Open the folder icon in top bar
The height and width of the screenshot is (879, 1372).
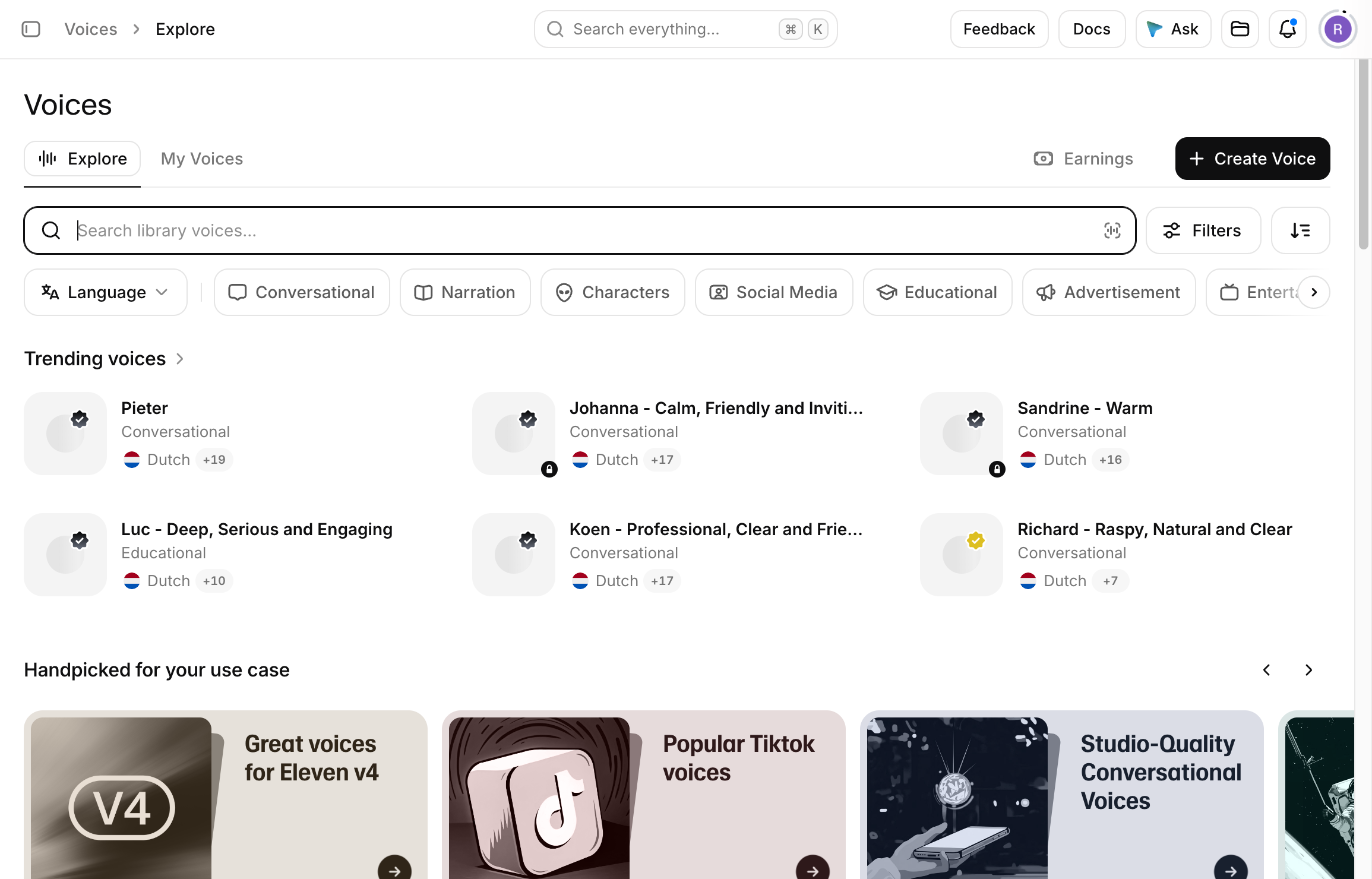click(1240, 29)
